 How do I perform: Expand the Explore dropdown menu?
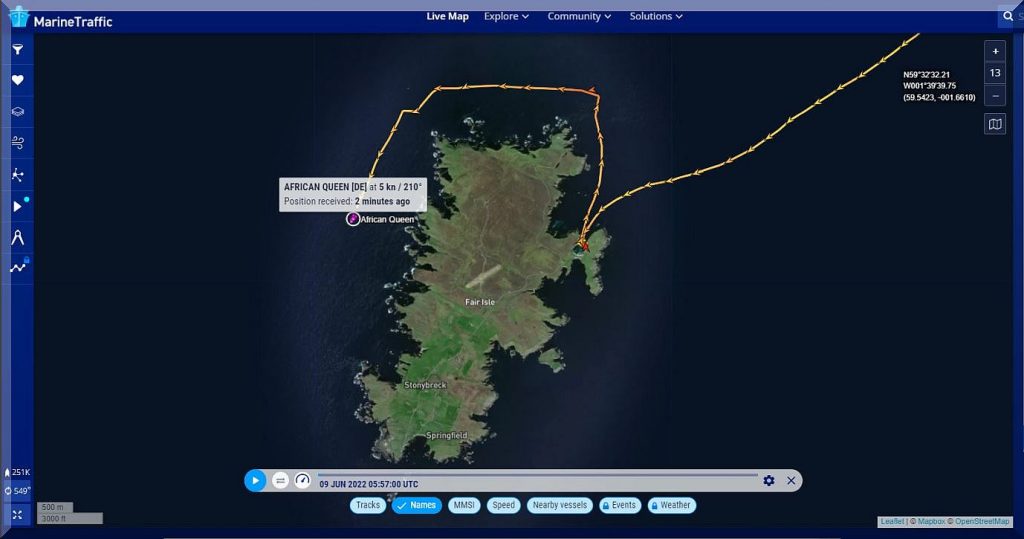tap(506, 16)
